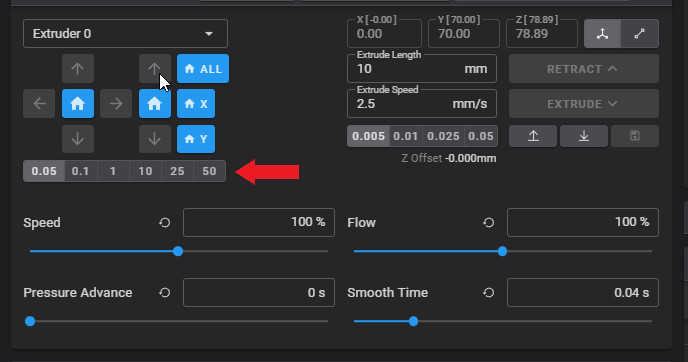Home all axes with ALL button
This screenshot has width=688, height=362.
coord(203,68)
